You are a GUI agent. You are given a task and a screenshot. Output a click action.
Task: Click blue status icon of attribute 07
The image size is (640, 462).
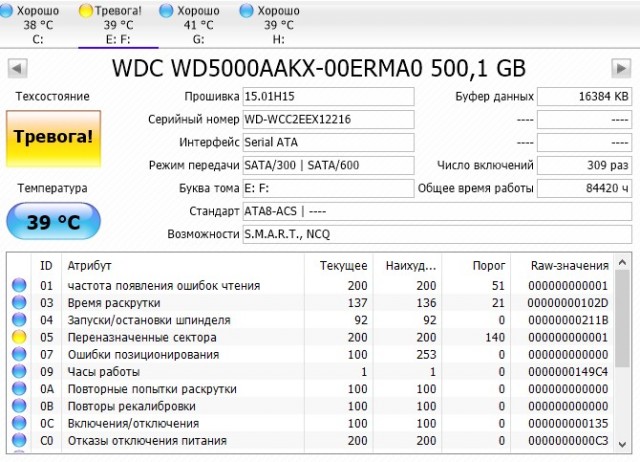pyautogui.click(x=19, y=354)
